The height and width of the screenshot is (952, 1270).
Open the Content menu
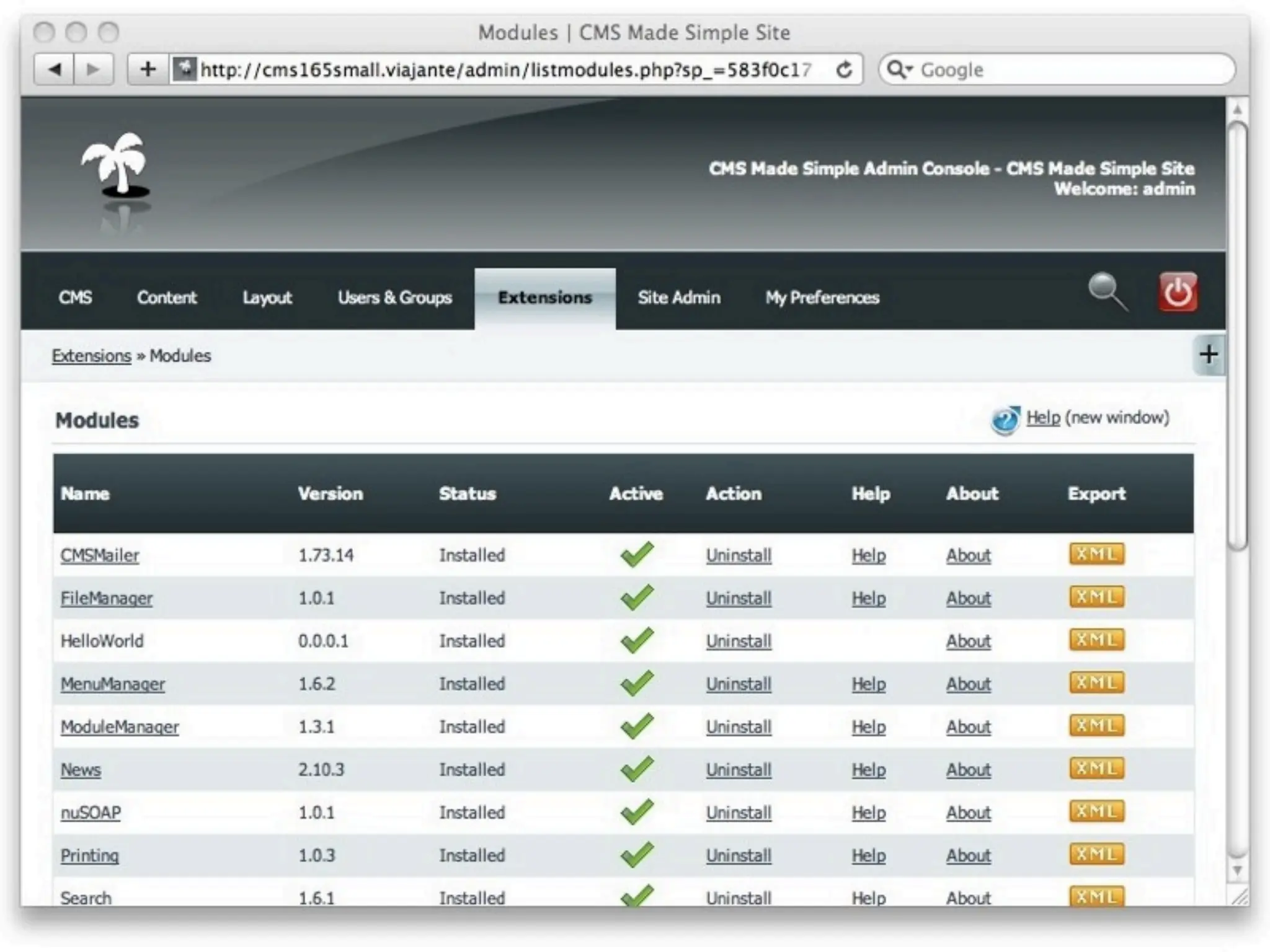[167, 297]
